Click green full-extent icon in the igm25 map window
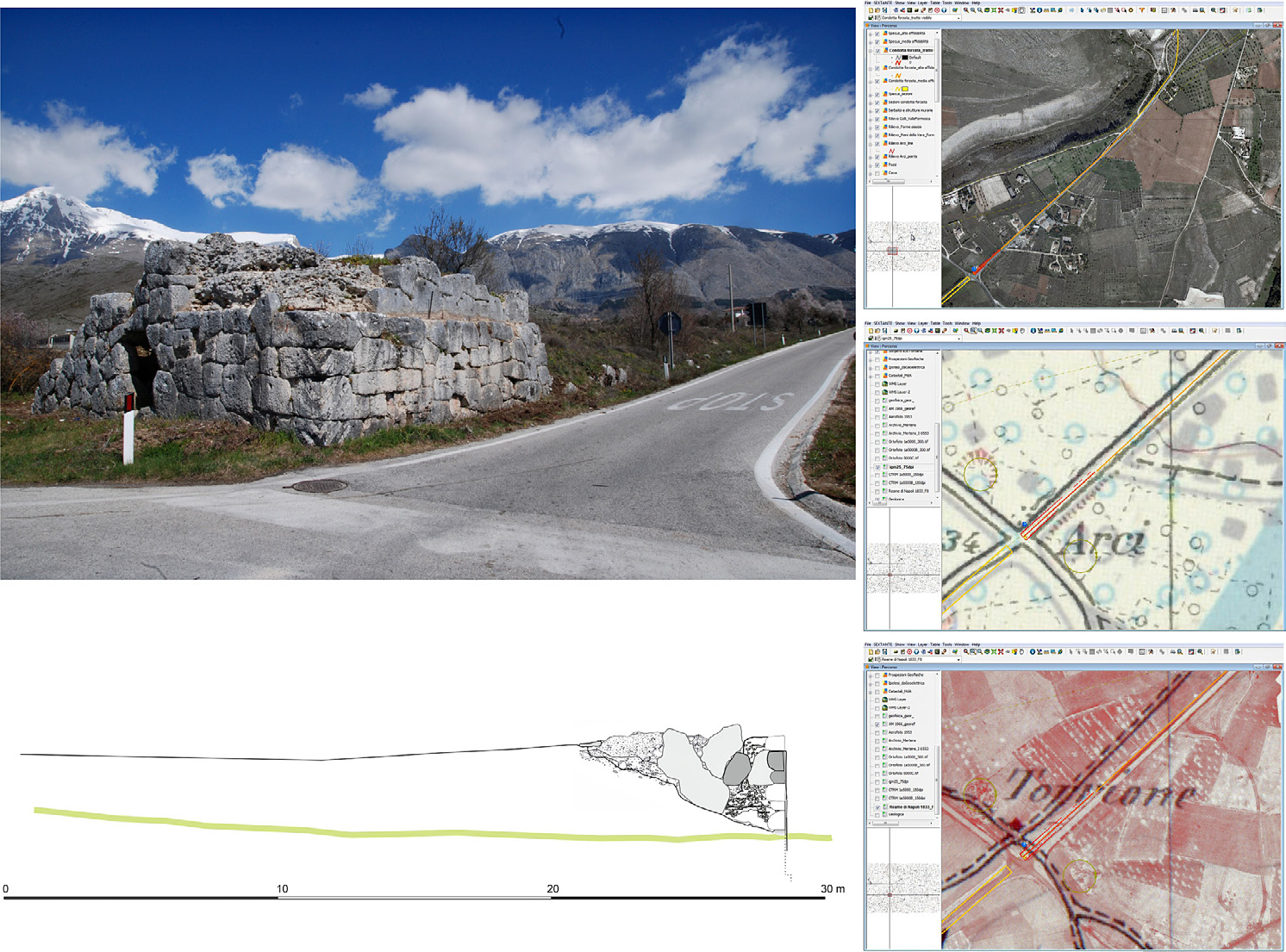Image resolution: width=1286 pixels, height=952 pixels. 995,331
